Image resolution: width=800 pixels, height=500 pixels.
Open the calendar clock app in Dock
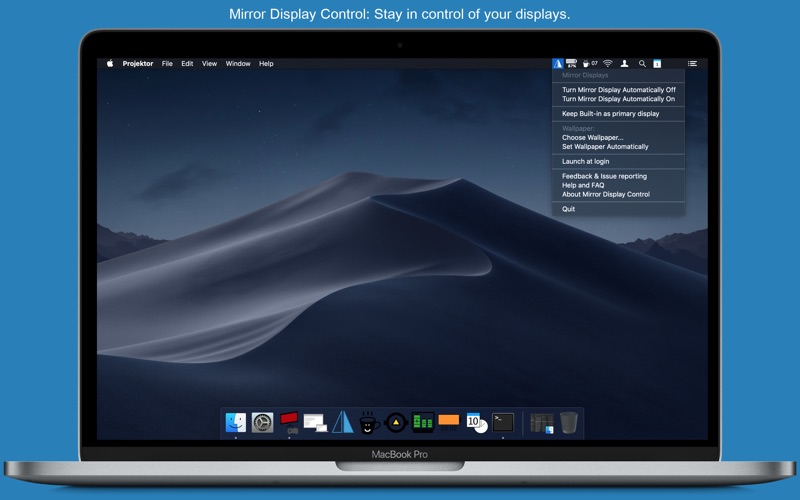[x=477, y=423]
